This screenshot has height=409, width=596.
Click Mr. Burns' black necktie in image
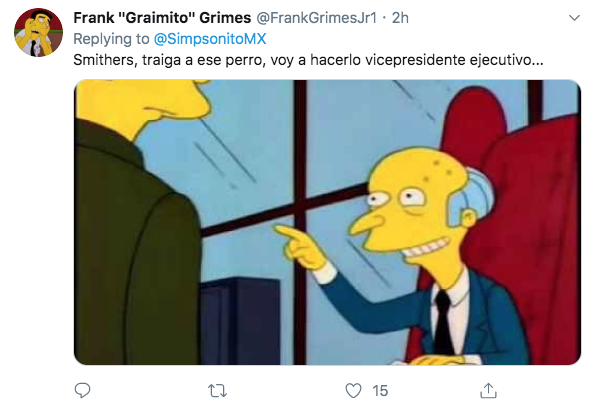[x=443, y=323]
